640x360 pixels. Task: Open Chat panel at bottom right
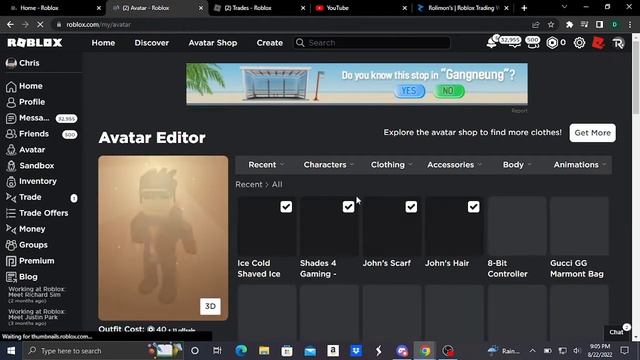[x=618, y=331]
